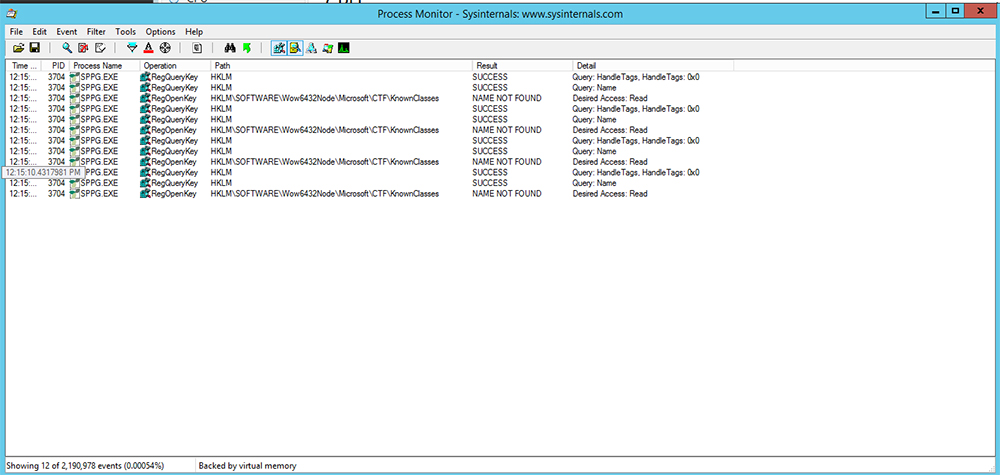Screen dimensions: 1000x475
Task: Open the Filter menu
Action: coord(96,32)
